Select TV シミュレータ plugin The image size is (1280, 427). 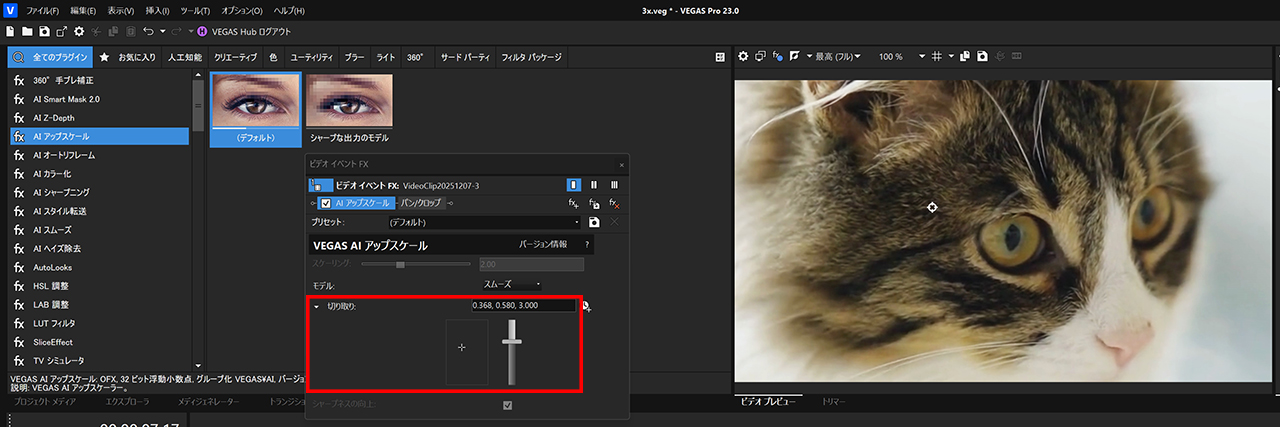click(x=99, y=360)
